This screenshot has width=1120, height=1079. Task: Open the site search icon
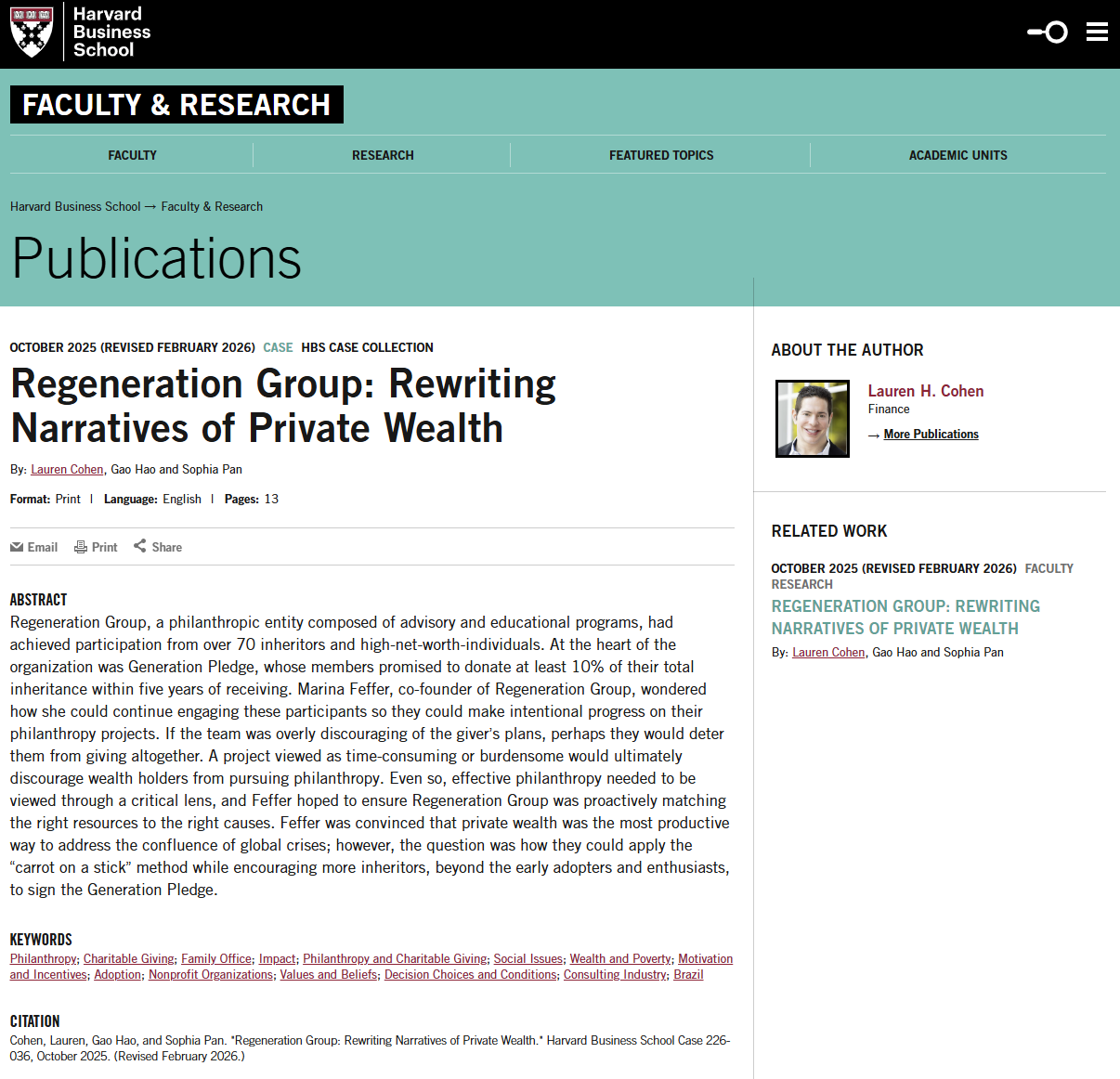click(1048, 32)
